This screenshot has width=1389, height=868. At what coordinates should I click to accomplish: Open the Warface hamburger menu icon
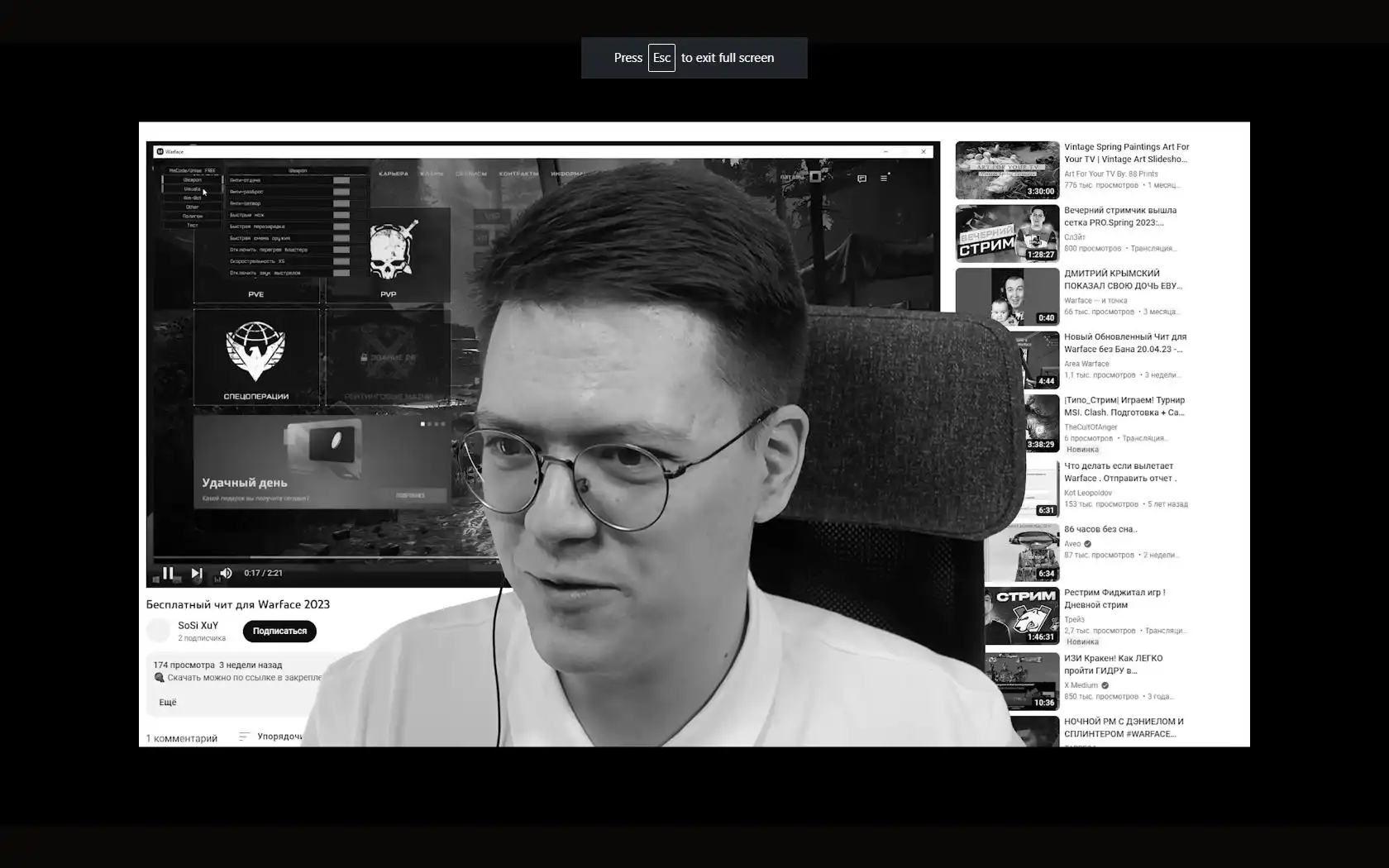[x=884, y=178]
